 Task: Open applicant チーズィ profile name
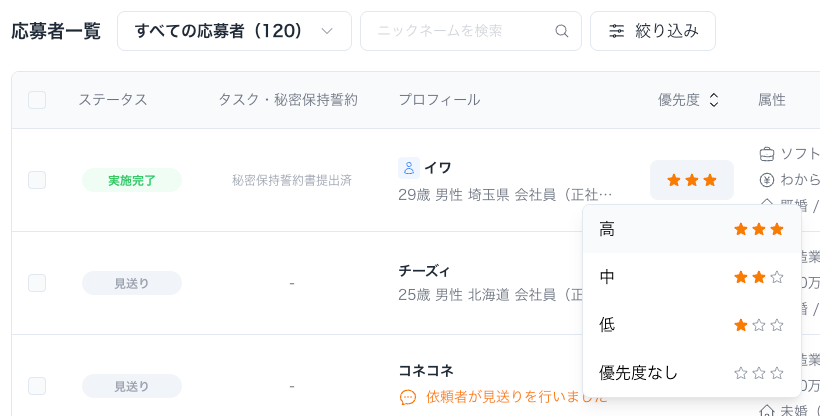(x=424, y=270)
